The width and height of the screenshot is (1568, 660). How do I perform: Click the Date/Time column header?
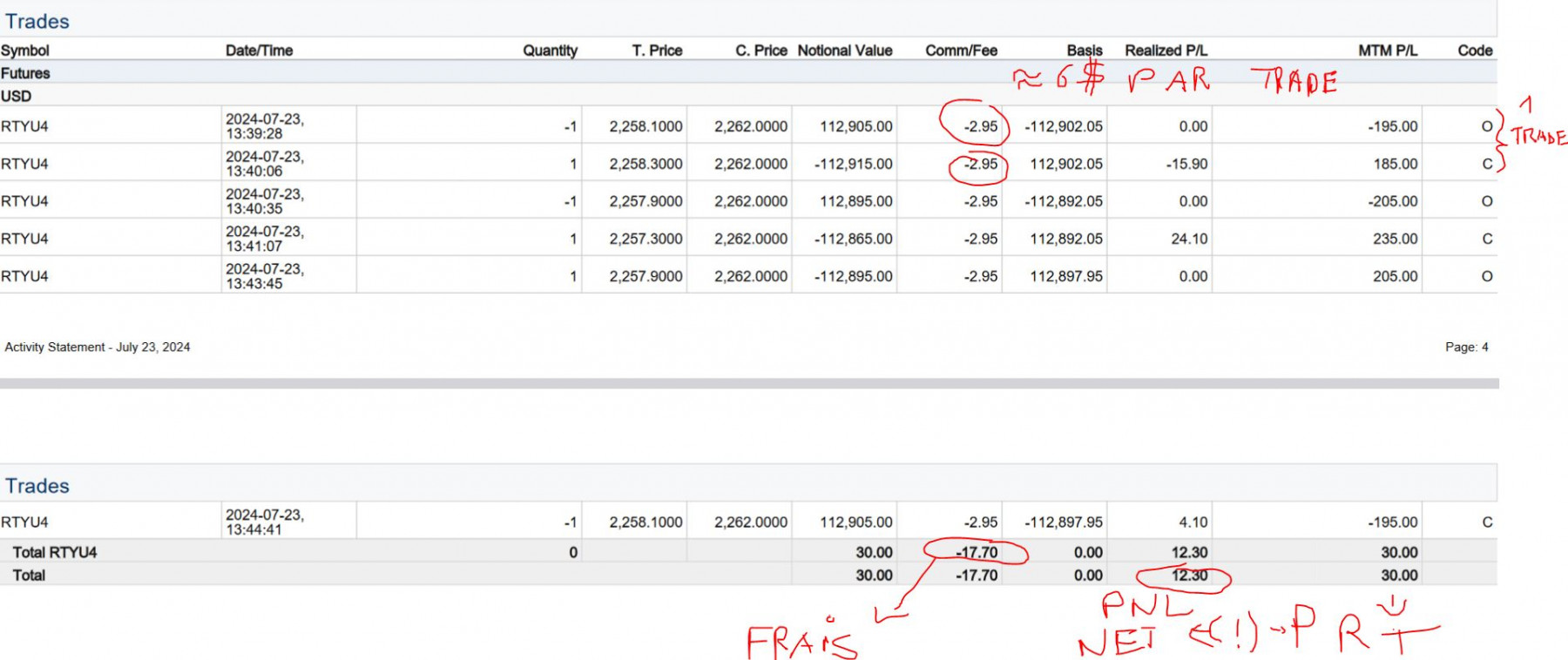click(x=259, y=51)
